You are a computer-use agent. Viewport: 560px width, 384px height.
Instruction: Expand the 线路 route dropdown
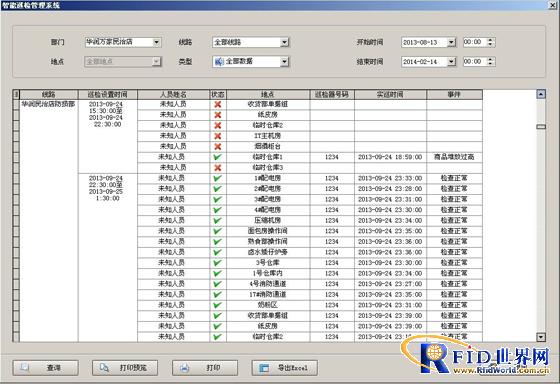[284, 42]
